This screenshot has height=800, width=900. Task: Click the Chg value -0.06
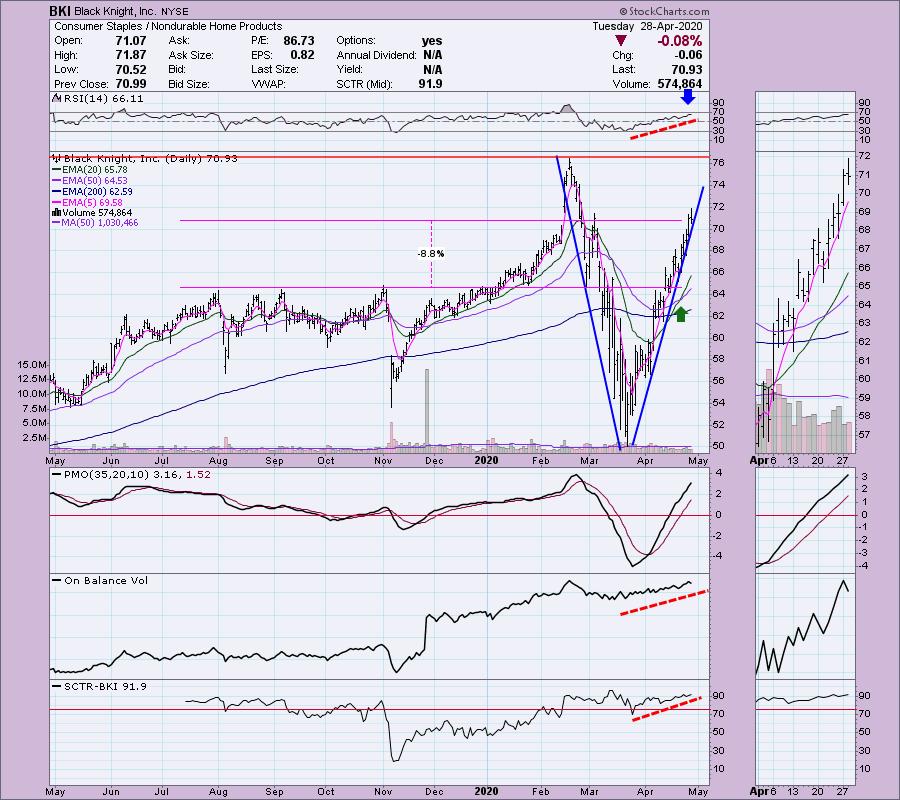(688, 55)
